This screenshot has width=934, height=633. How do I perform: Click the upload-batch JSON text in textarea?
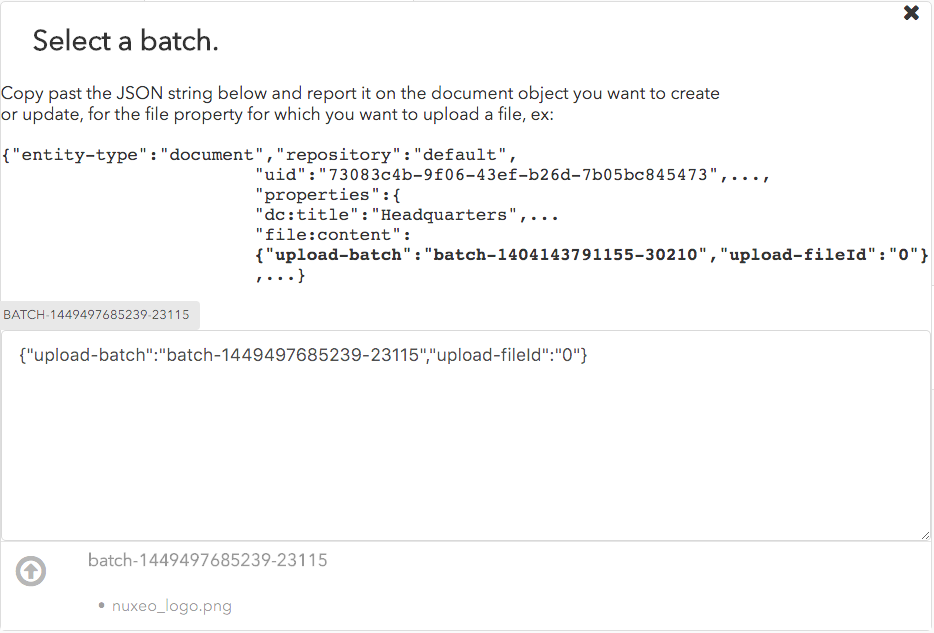303,356
